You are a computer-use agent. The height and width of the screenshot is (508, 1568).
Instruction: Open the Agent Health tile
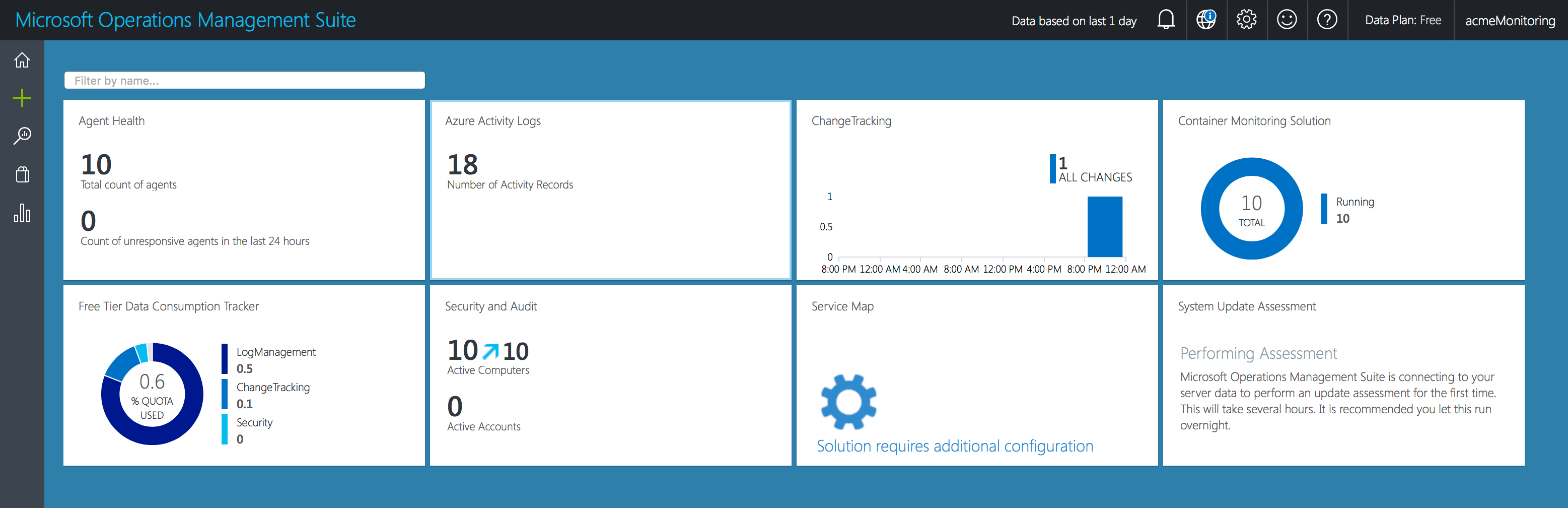coord(244,190)
